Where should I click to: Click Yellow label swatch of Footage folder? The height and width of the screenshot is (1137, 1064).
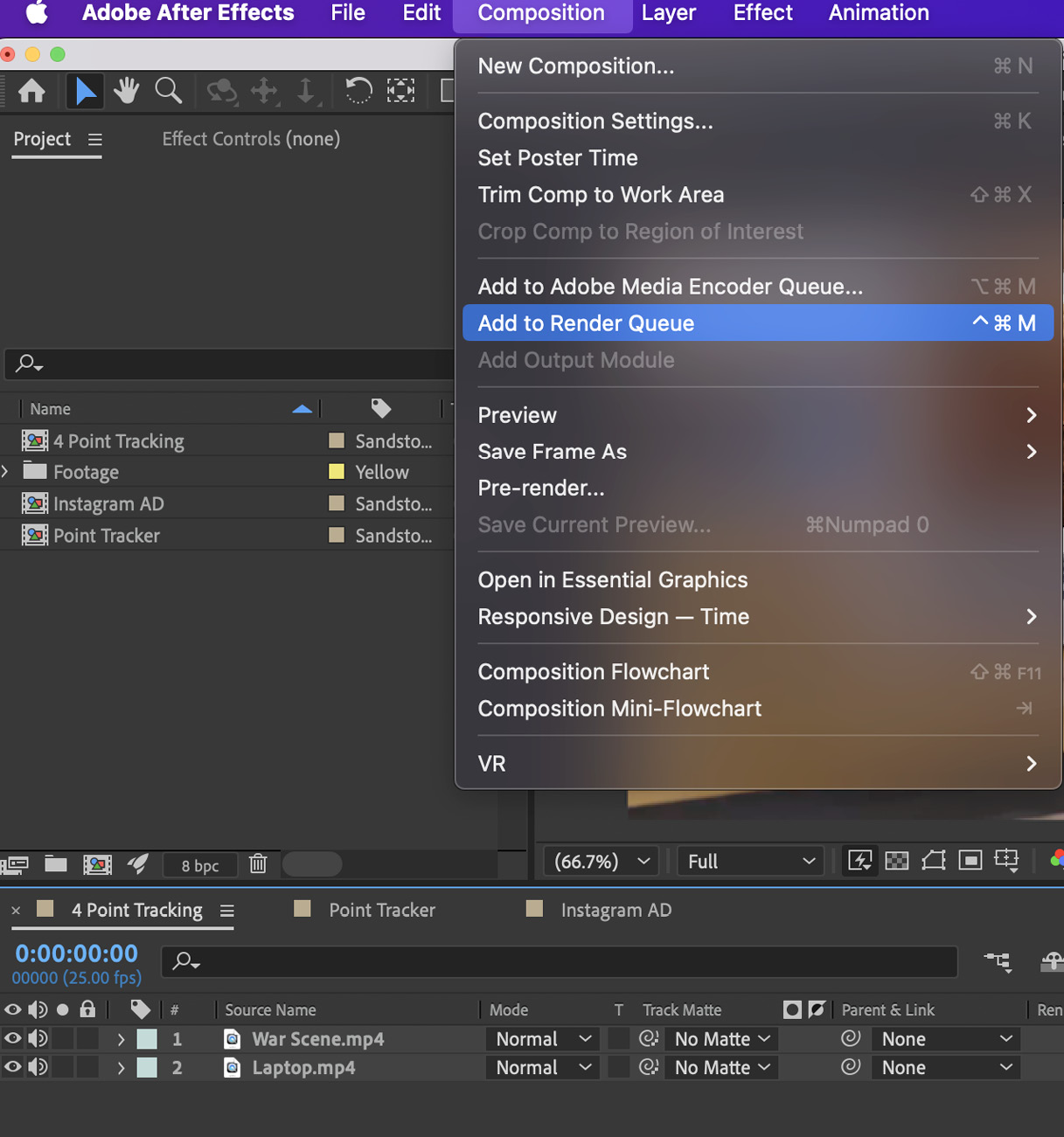click(x=336, y=472)
